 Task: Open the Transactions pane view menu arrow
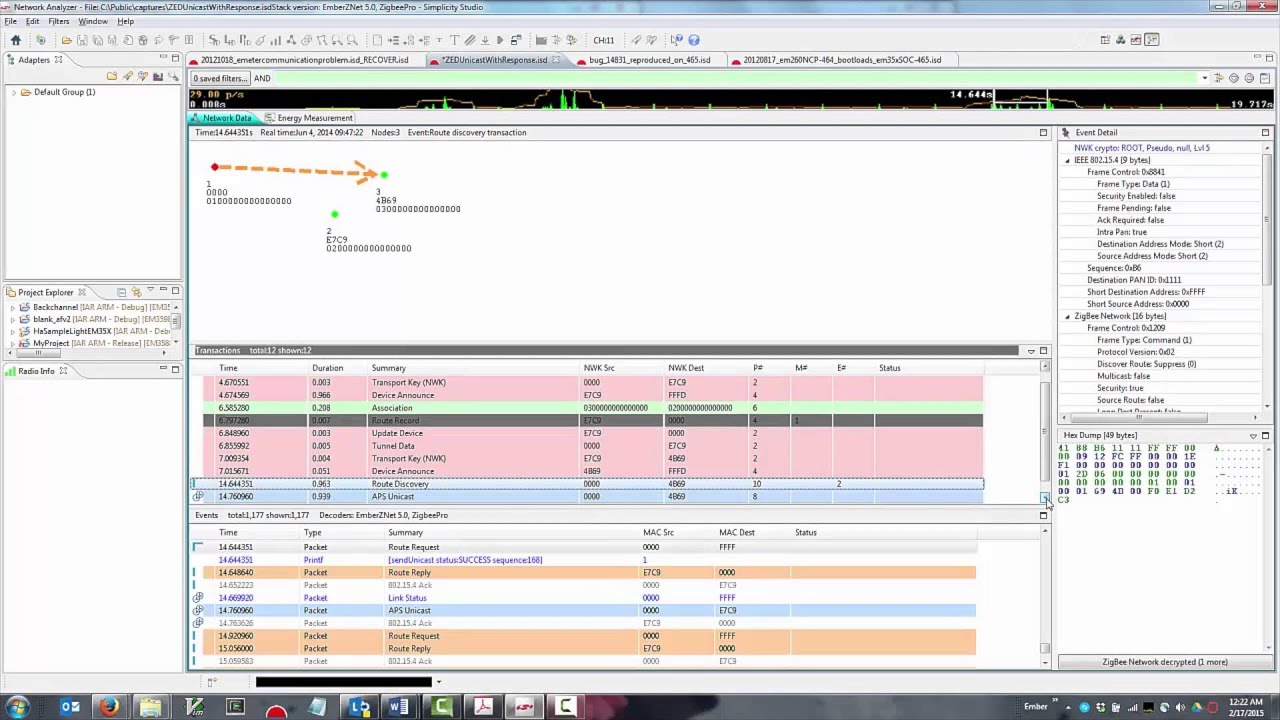1031,351
